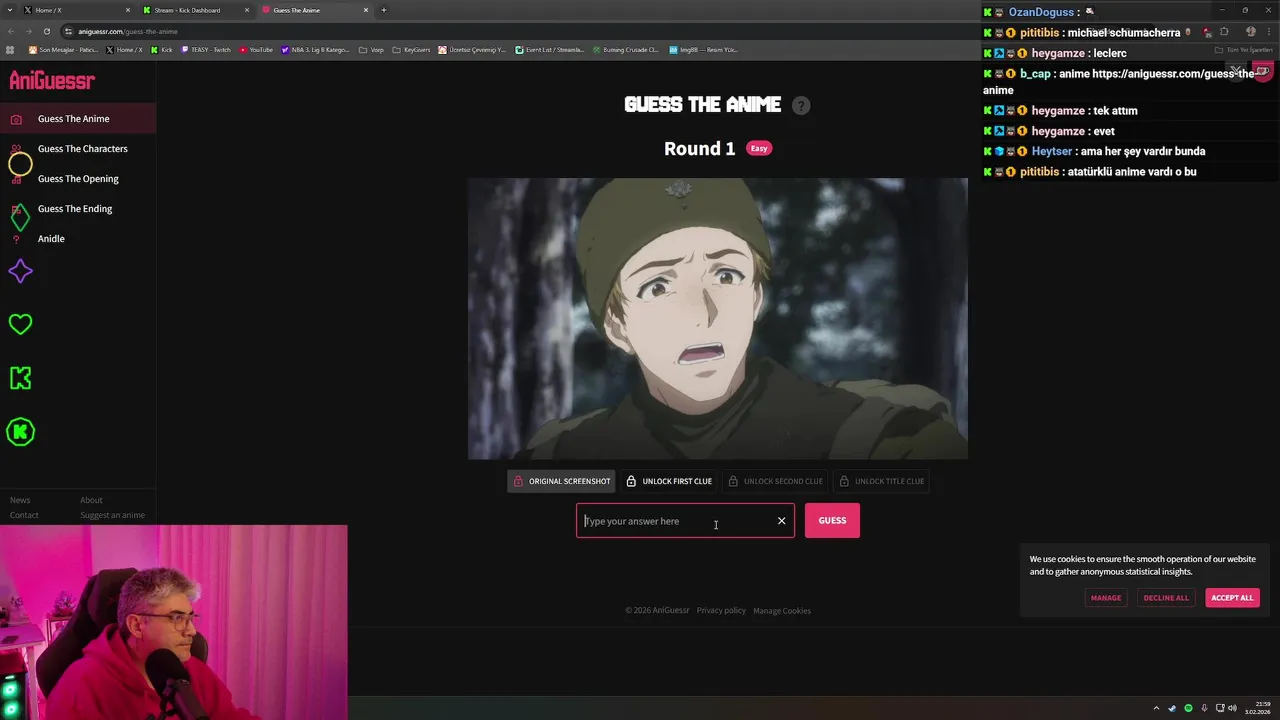Open the Suggest an anime link
The height and width of the screenshot is (720, 1280).
tap(112, 515)
